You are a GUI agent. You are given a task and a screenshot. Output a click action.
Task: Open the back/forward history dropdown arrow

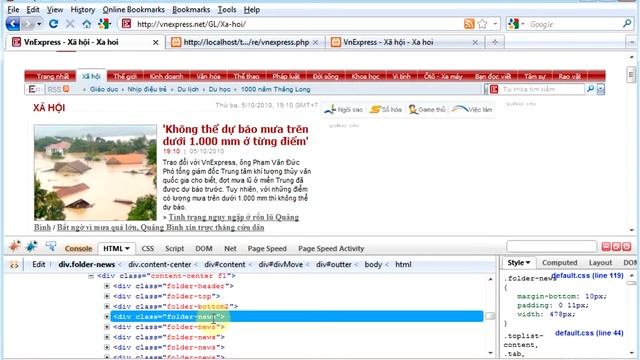pos(39,24)
